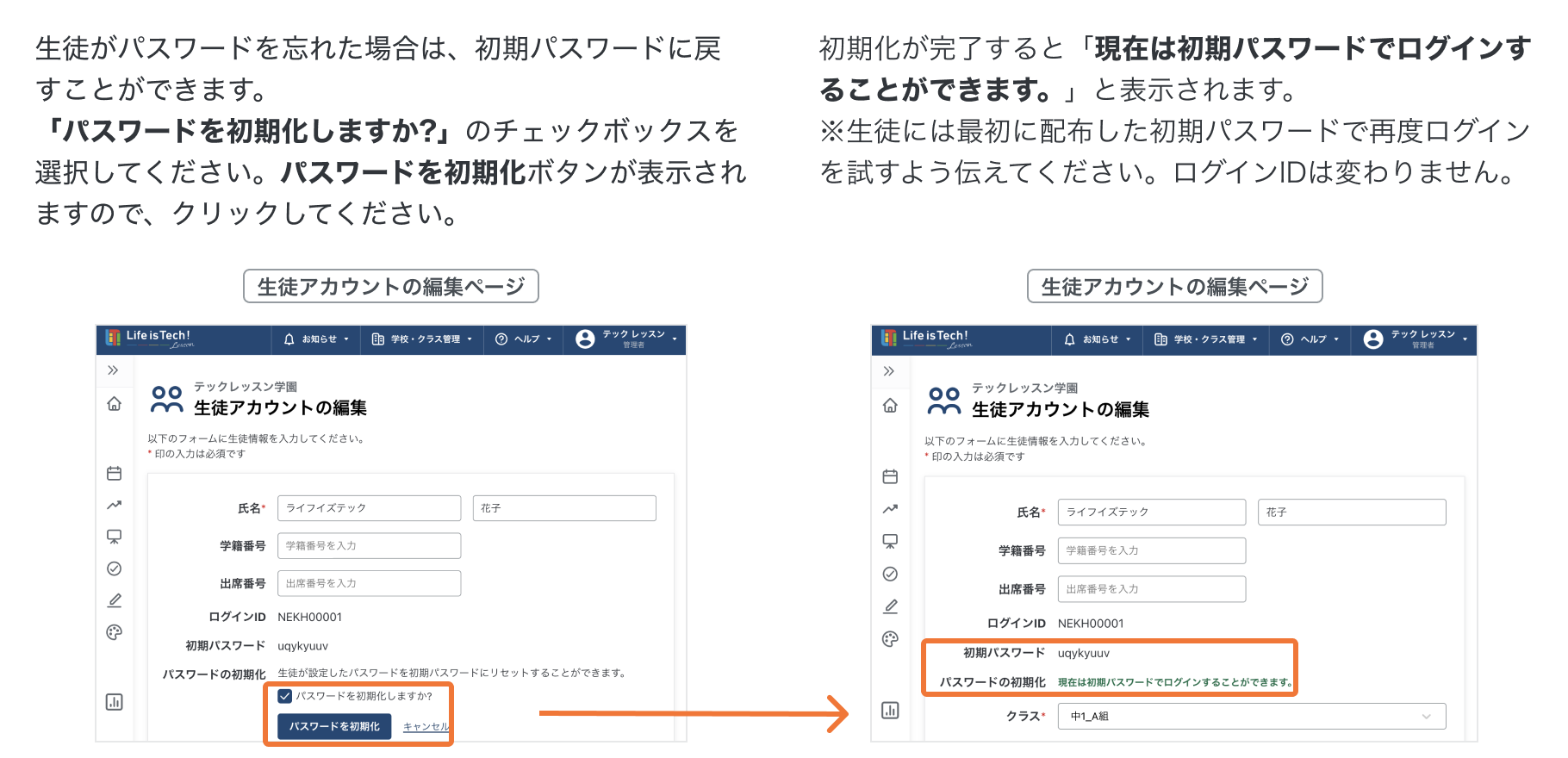The width and height of the screenshot is (1568, 758).
Task: Toggle the パスワードを初期化しますか? checkbox
Action: pos(285,696)
